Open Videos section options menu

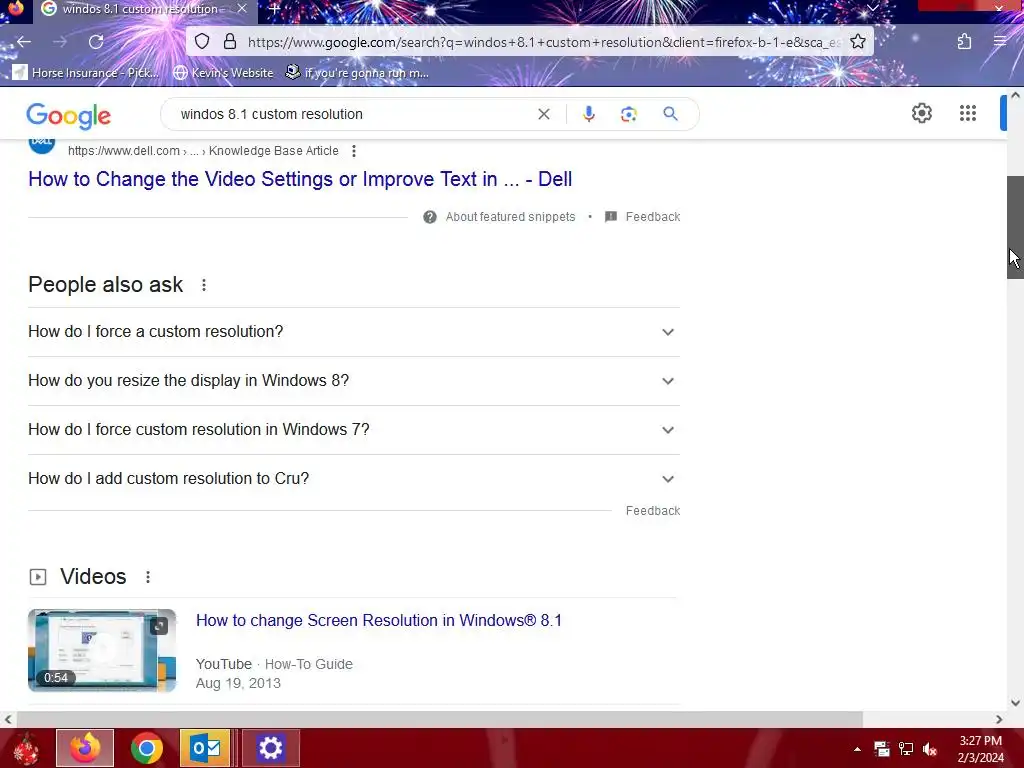[x=148, y=577]
